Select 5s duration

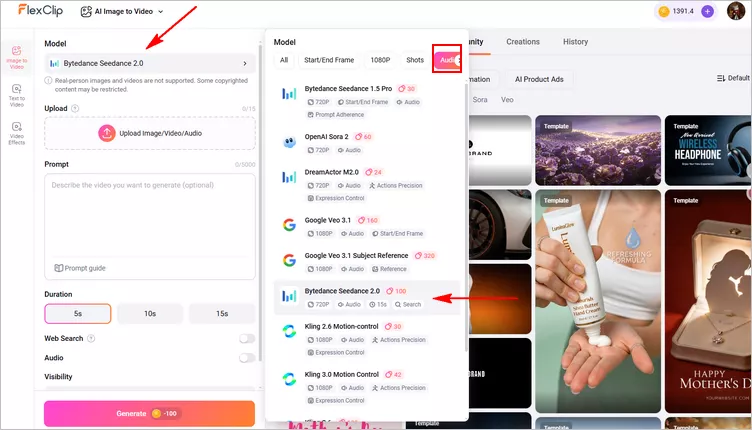point(78,314)
